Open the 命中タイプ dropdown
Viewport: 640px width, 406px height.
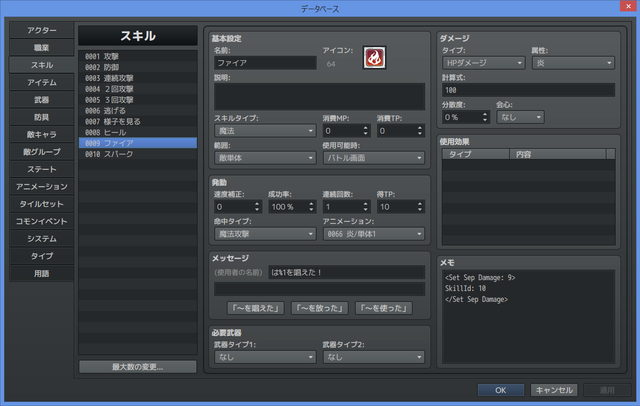tap(265, 234)
